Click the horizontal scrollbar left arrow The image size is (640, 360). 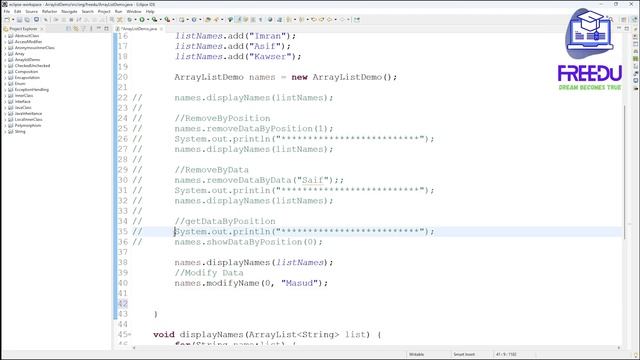point(134,348)
